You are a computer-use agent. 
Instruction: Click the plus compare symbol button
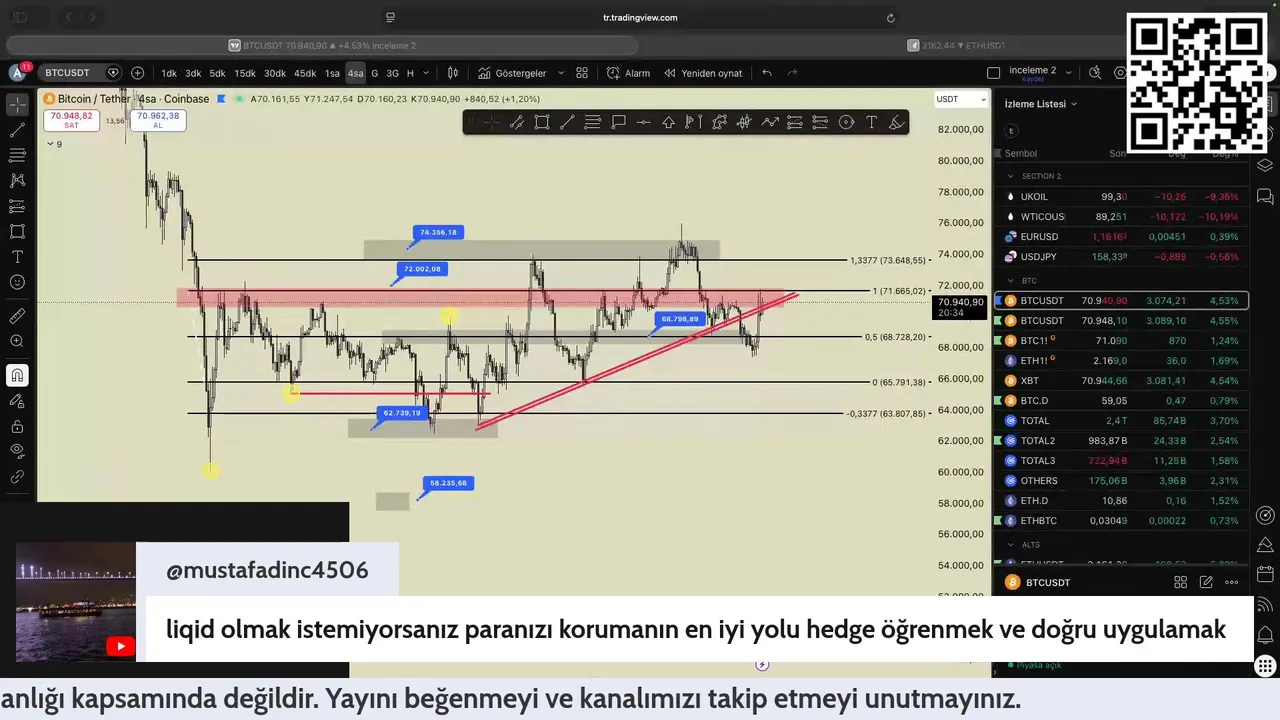[137, 73]
